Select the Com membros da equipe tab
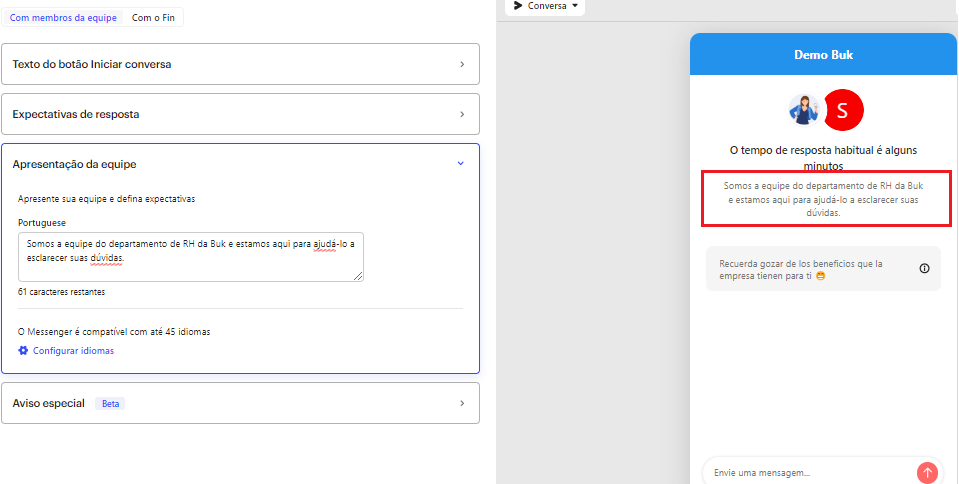This screenshot has height=484, width=959. tap(63, 18)
